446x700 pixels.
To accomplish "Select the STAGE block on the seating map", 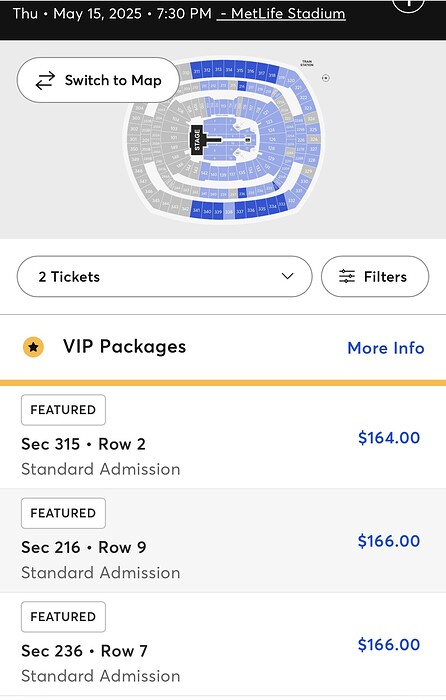I will [197, 140].
